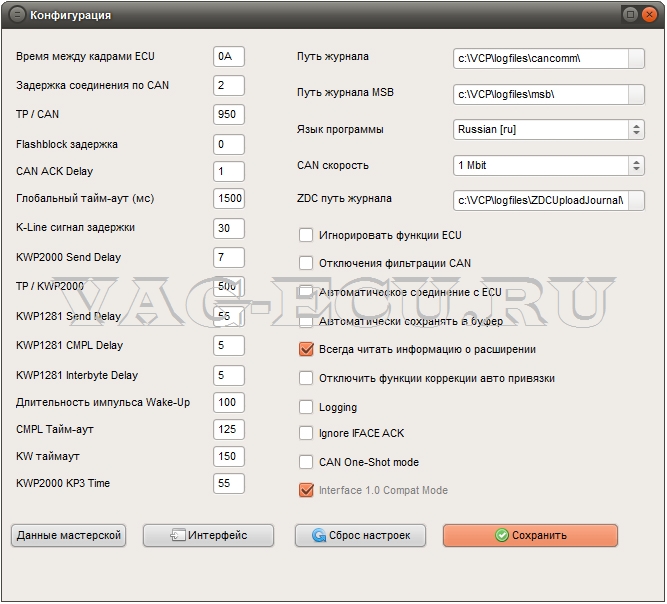Click the Сброс настроек reset button
Screen dimensions: 667x604
click(360, 535)
